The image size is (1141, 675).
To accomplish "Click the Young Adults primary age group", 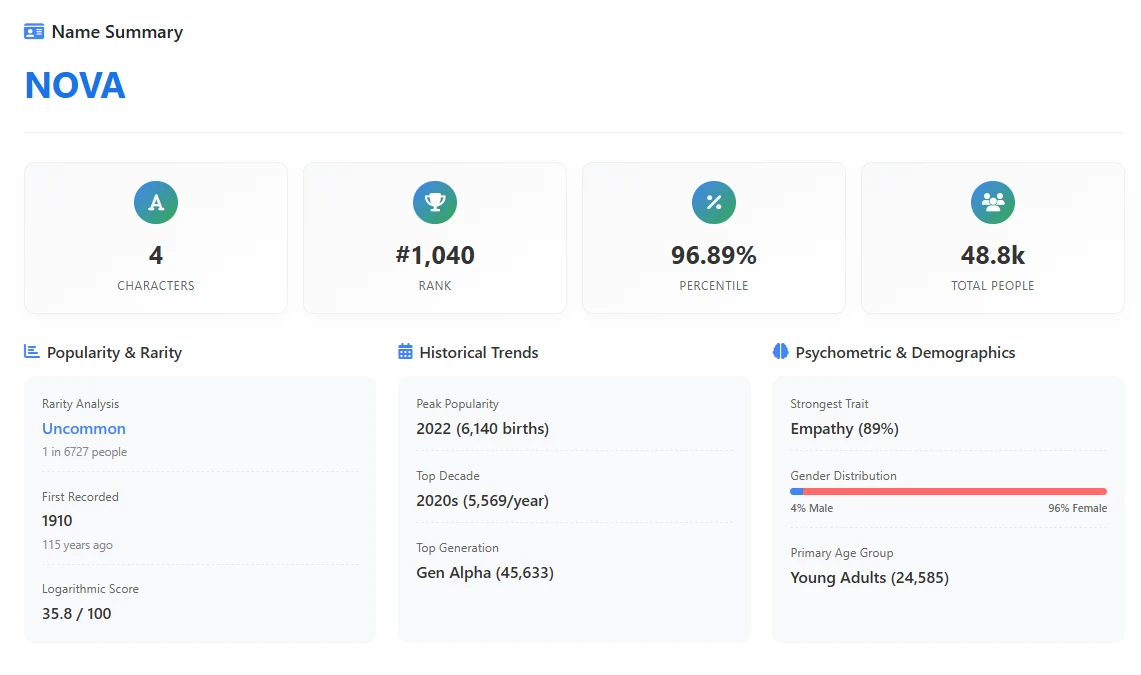I will click(x=869, y=578).
